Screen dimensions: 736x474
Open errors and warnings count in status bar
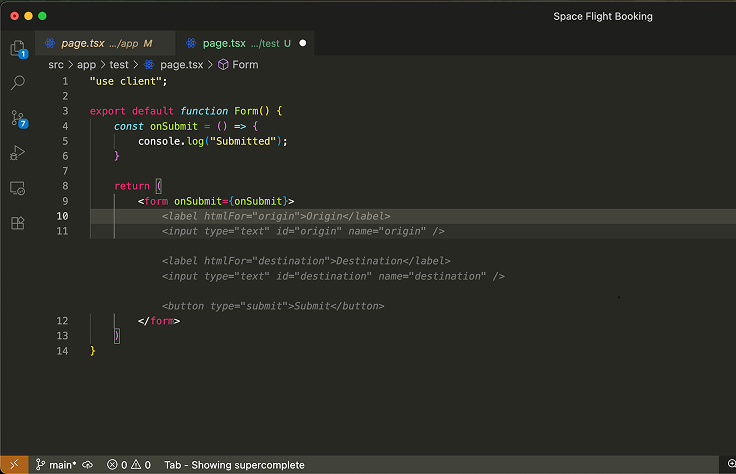(128, 465)
